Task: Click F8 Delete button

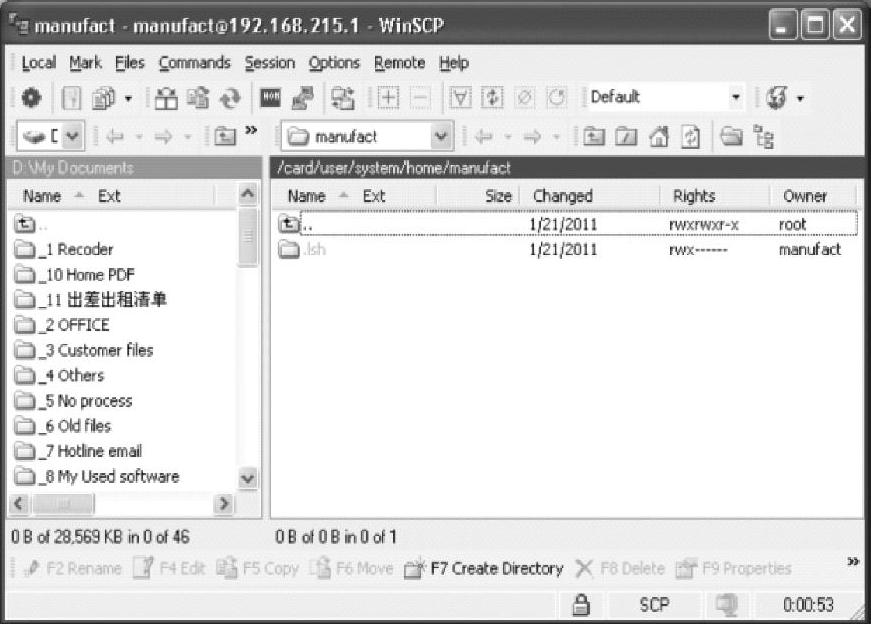Action: click(620, 568)
